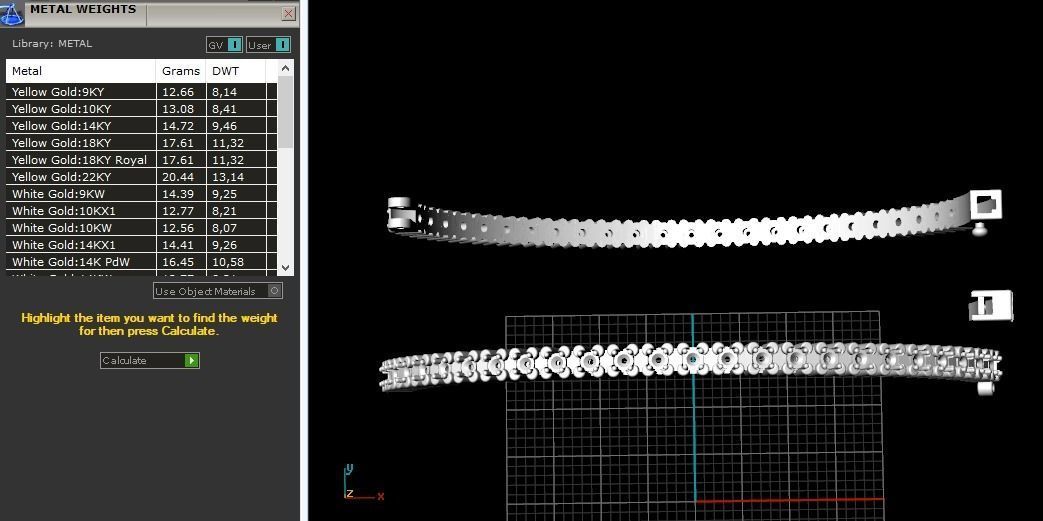
Task: Select the Yellow Gold:14KY row
Action: (x=141, y=126)
